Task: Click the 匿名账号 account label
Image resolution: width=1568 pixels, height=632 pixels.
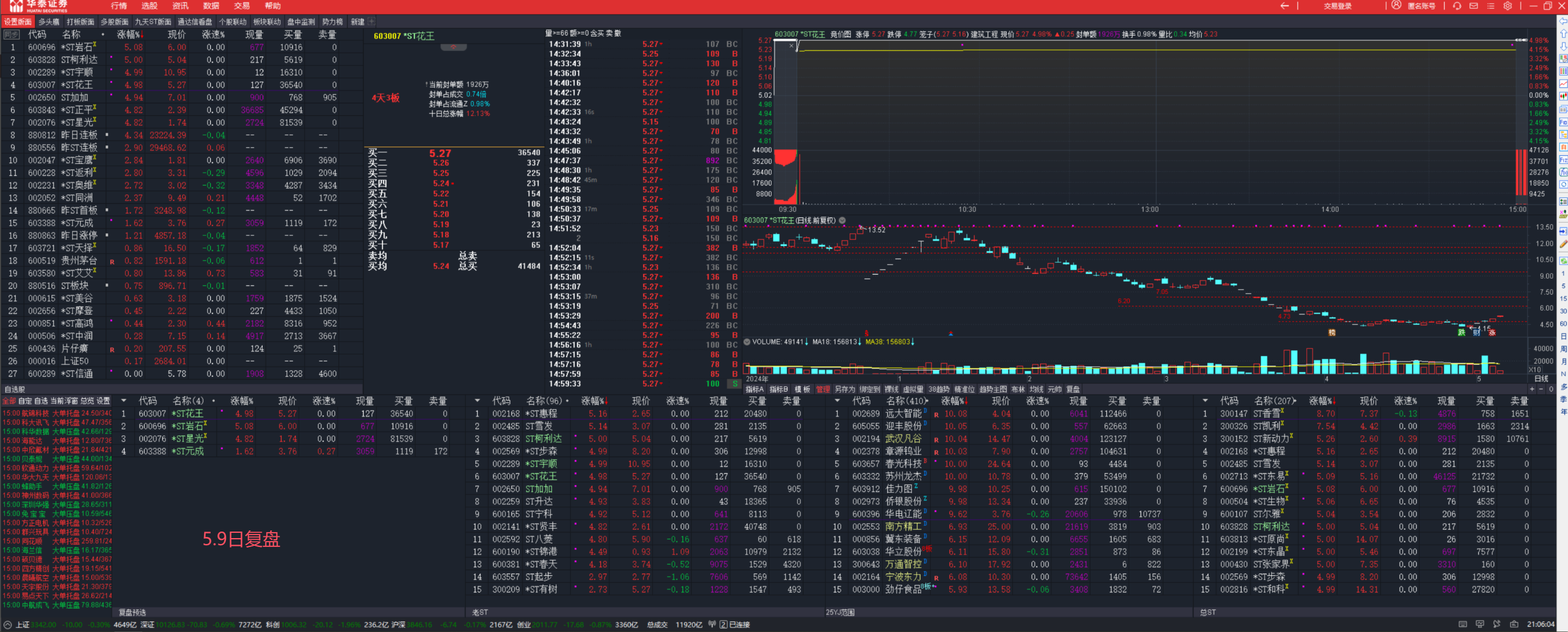Action: (1422, 6)
